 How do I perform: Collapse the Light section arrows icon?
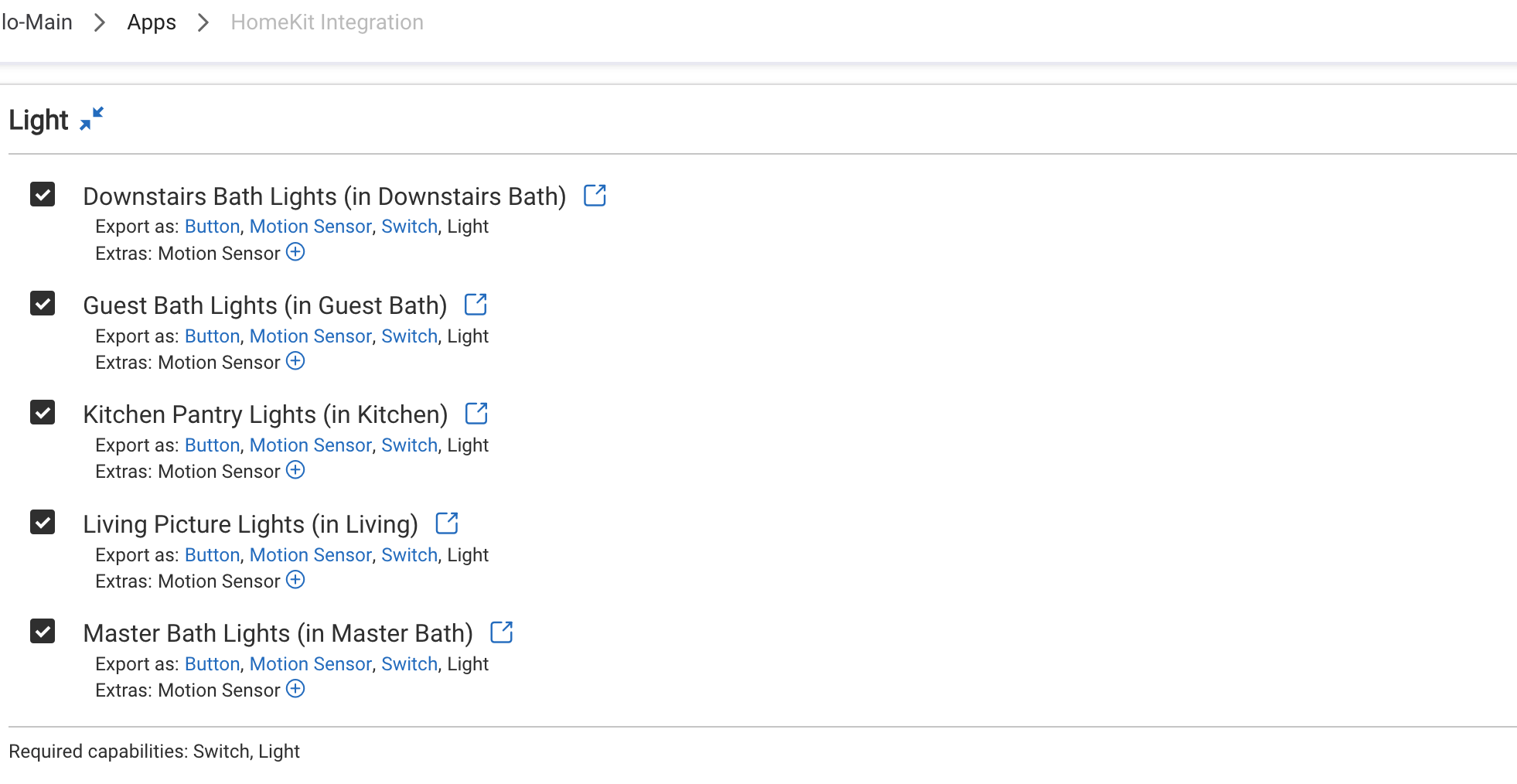[92, 118]
